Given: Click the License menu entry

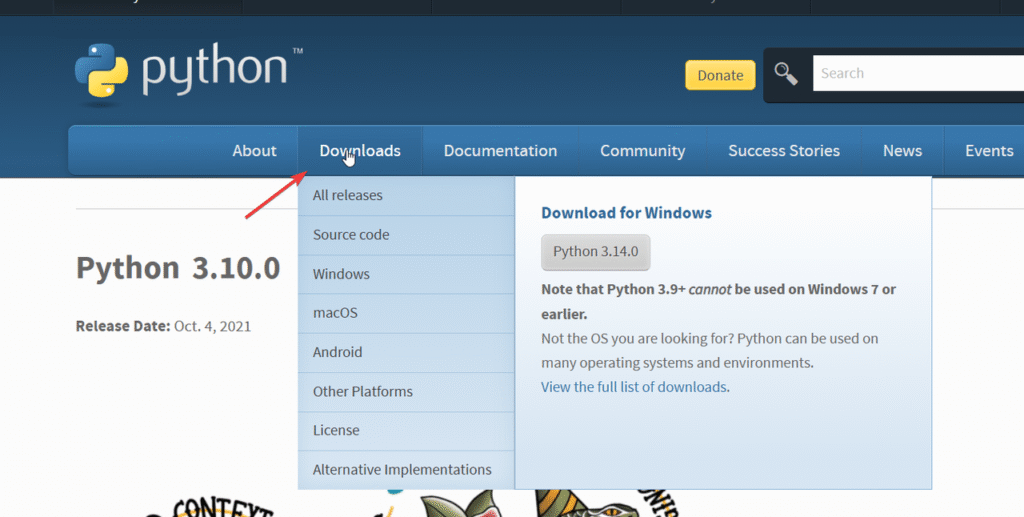Looking at the screenshot, I should [x=336, y=430].
